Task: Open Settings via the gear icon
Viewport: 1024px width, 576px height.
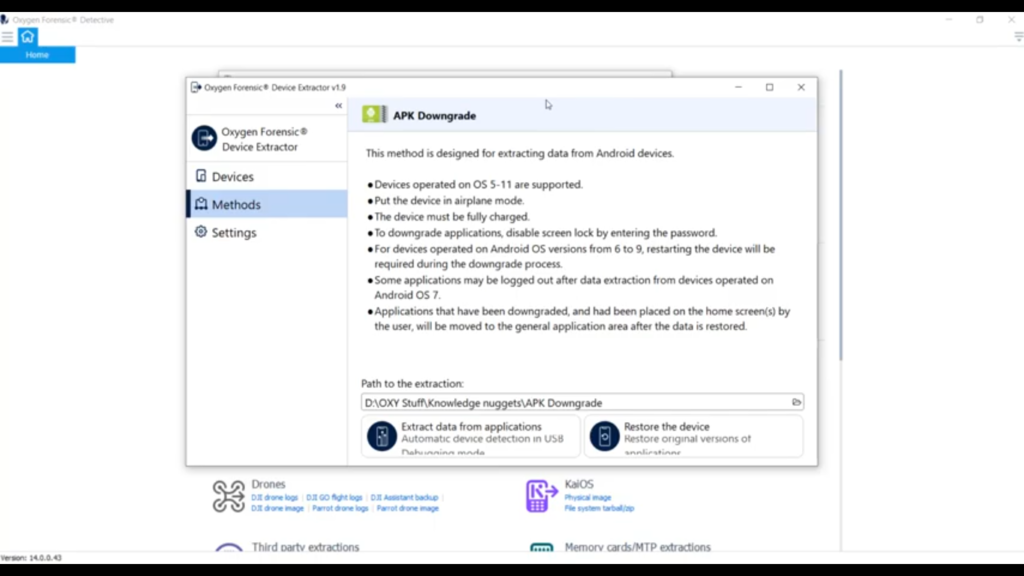Action: pos(201,232)
